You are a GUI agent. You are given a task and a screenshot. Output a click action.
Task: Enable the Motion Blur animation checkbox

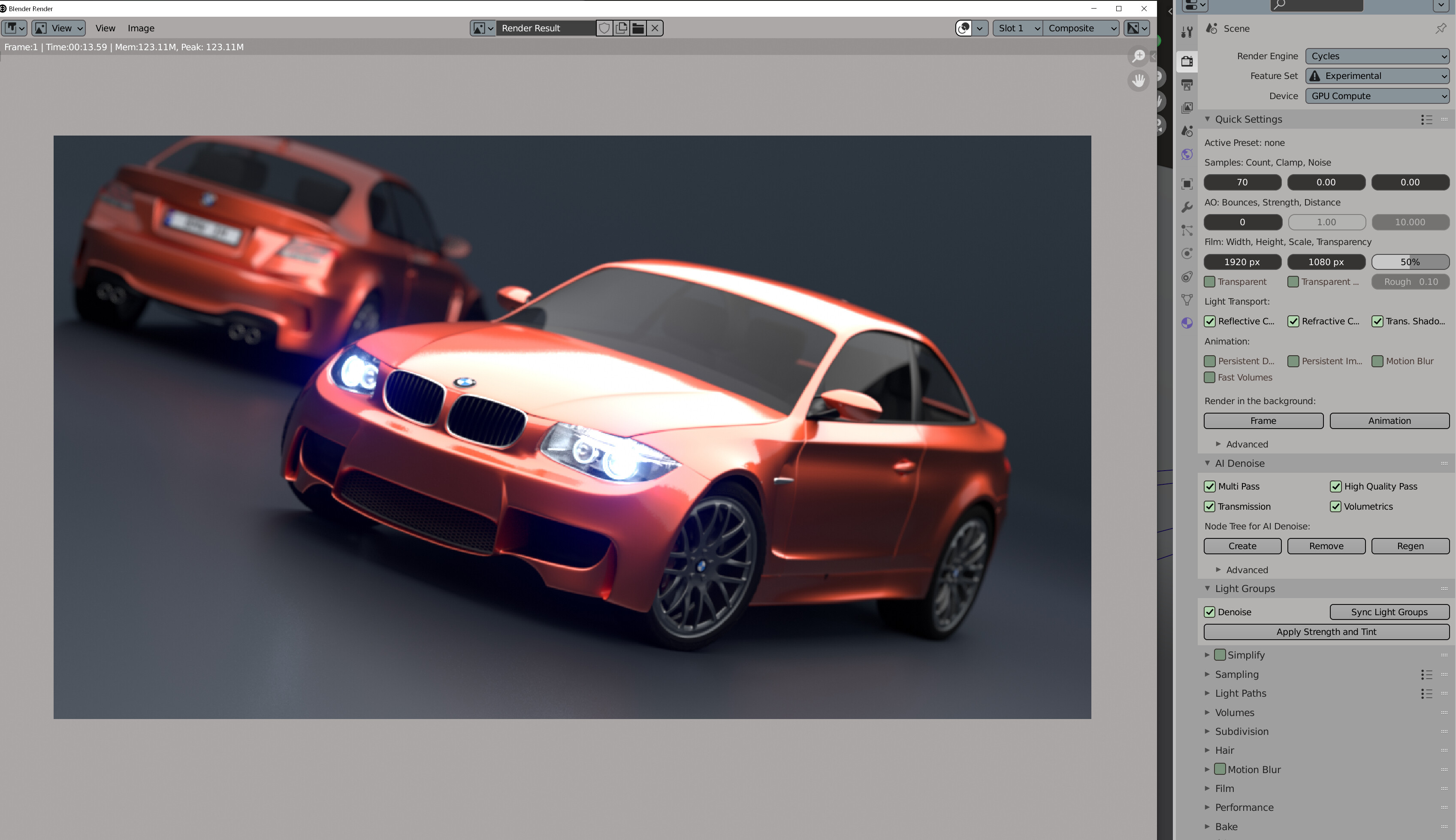pyautogui.click(x=1377, y=361)
